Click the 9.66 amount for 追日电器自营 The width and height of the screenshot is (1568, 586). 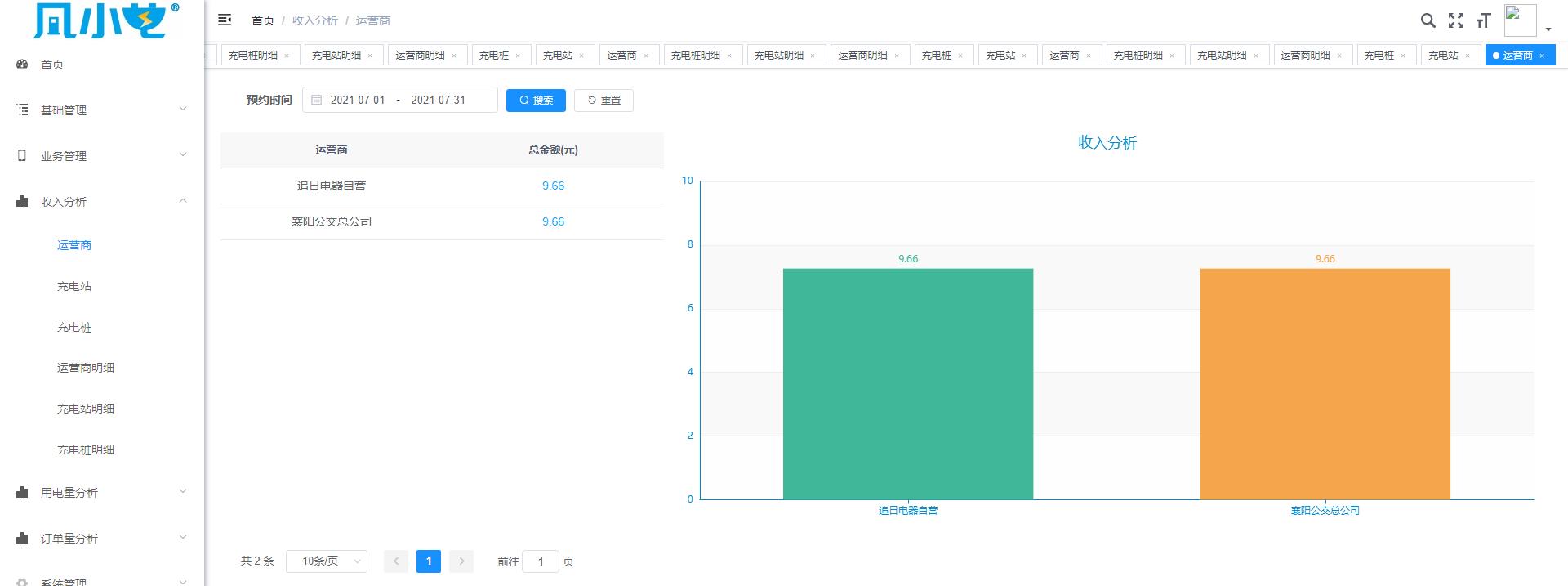553,186
